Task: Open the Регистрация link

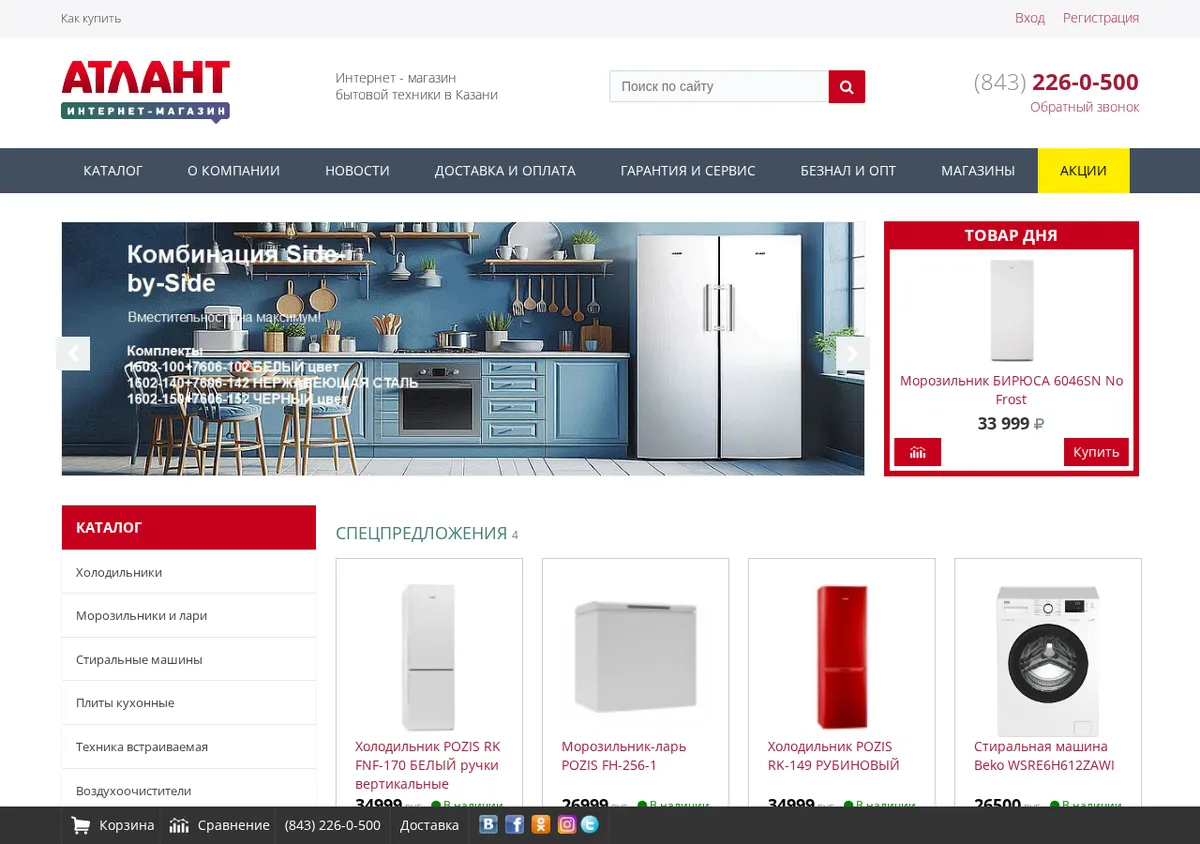Action: (1100, 18)
